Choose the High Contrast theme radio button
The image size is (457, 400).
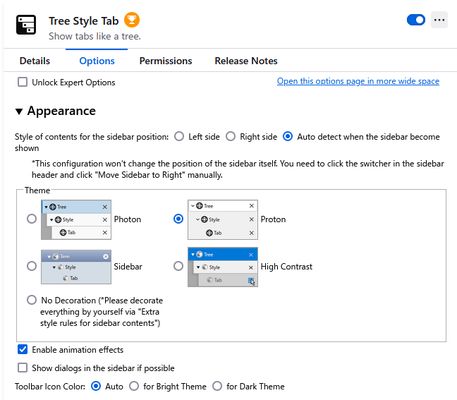click(179, 266)
